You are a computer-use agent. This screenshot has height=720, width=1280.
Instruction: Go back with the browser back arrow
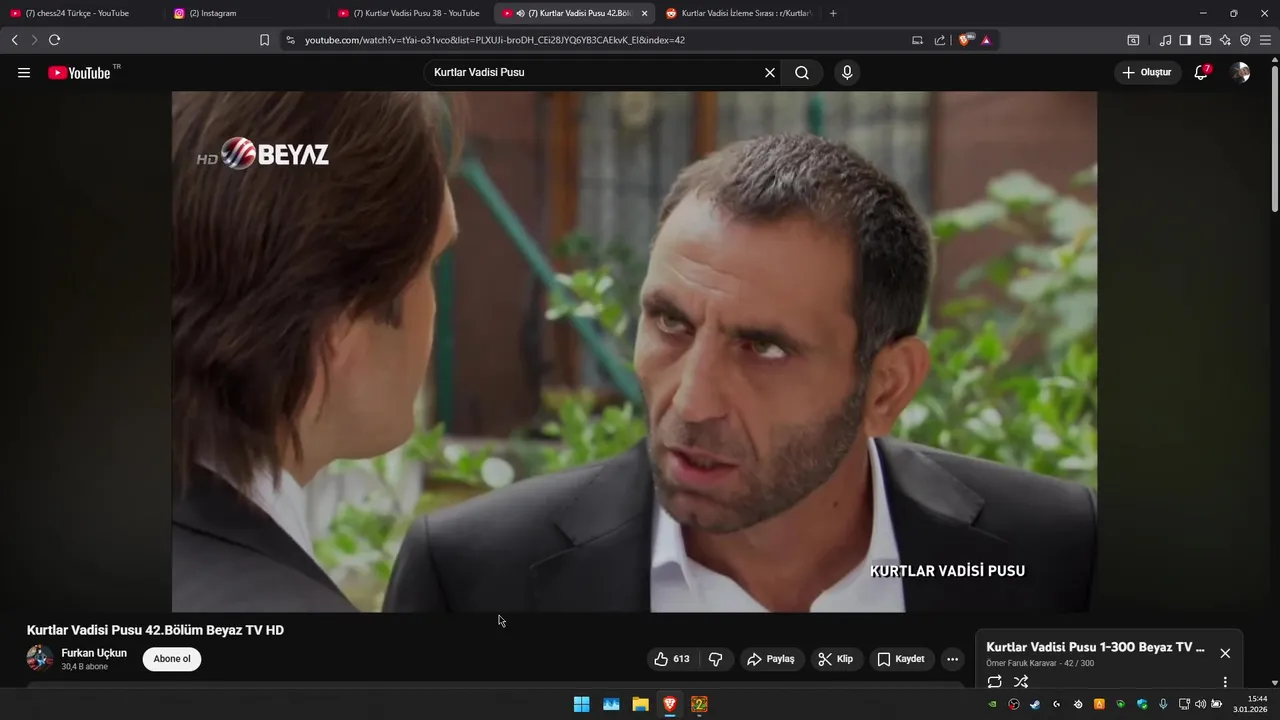(15, 40)
